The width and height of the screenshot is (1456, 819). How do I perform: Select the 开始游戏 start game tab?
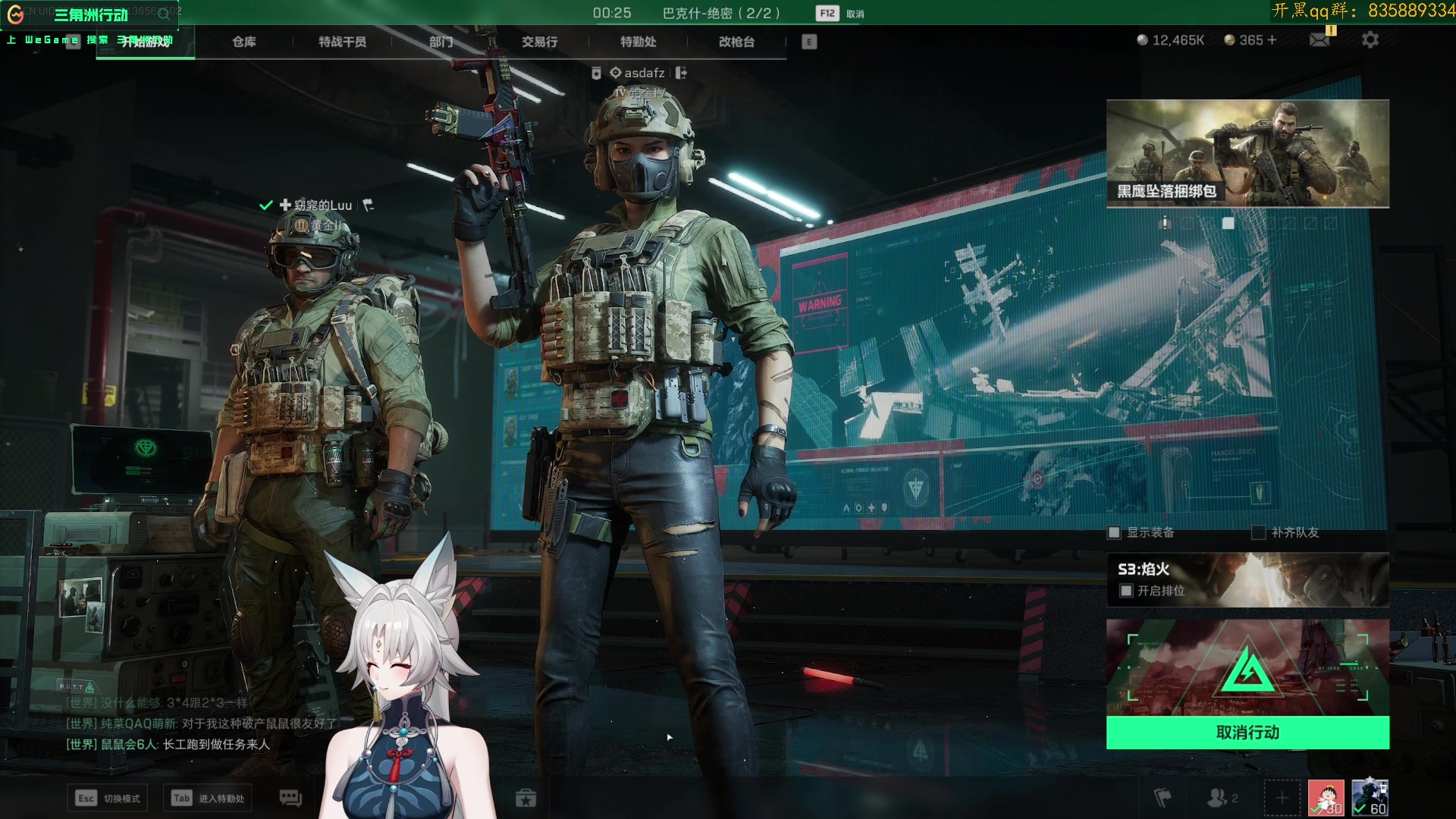click(x=146, y=41)
